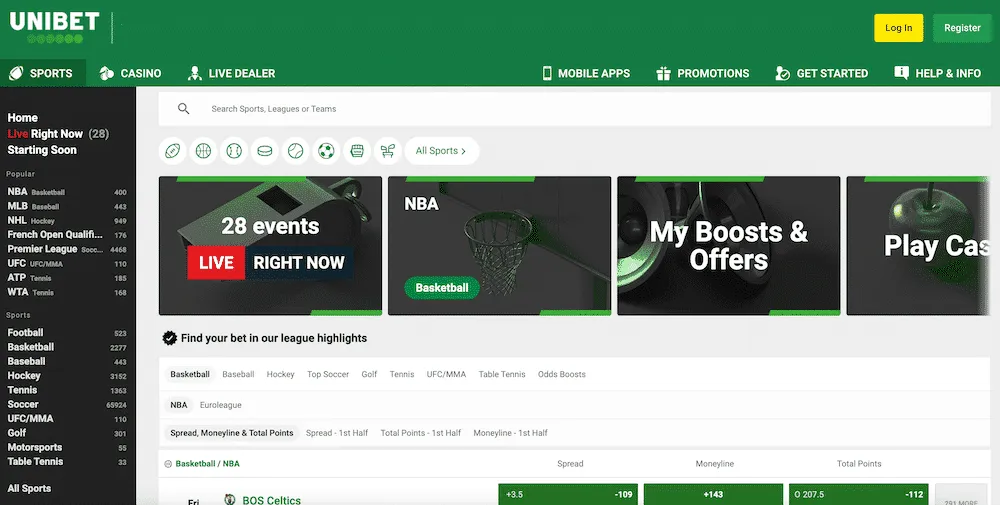Open MLB Baseball in Popular list
This screenshot has width=1000, height=505.
click(67, 206)
